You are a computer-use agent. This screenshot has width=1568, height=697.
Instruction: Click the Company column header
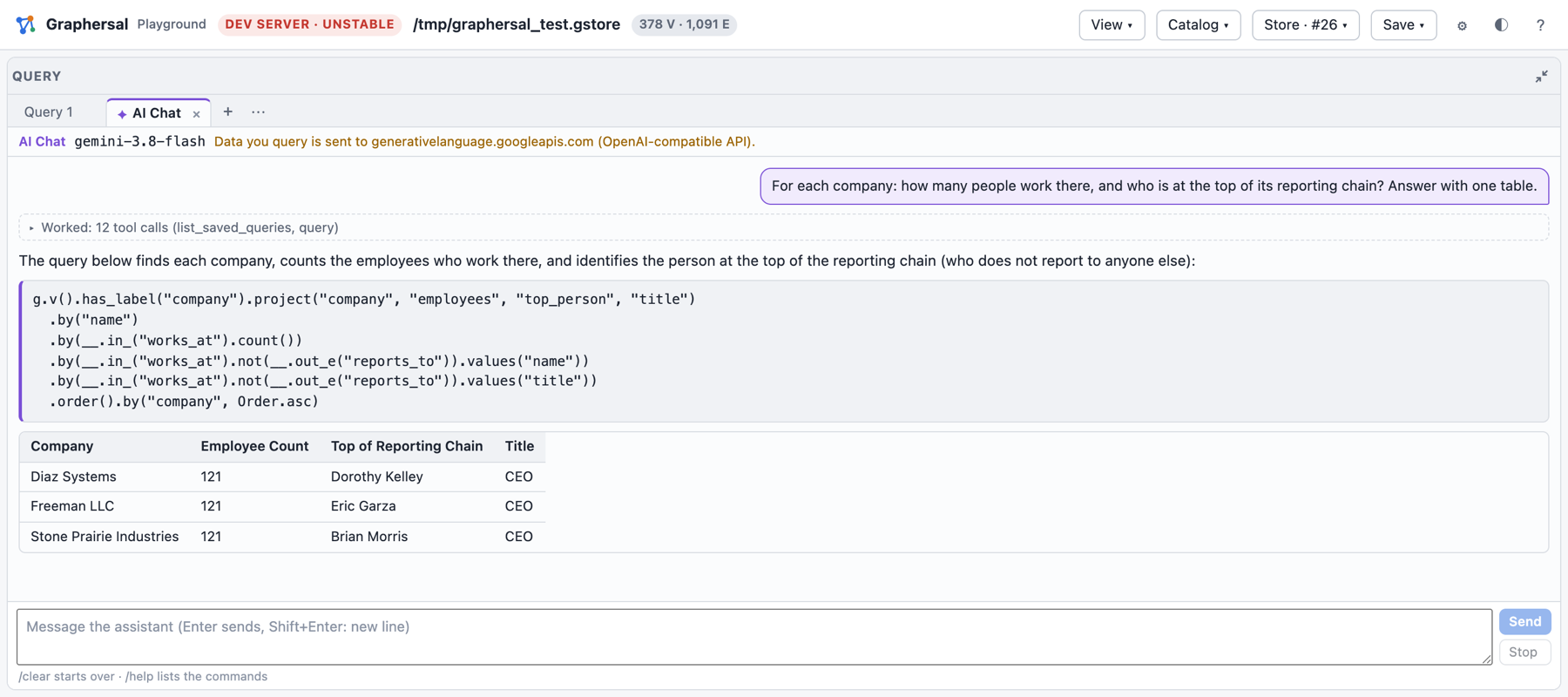[x=62, y=446]
